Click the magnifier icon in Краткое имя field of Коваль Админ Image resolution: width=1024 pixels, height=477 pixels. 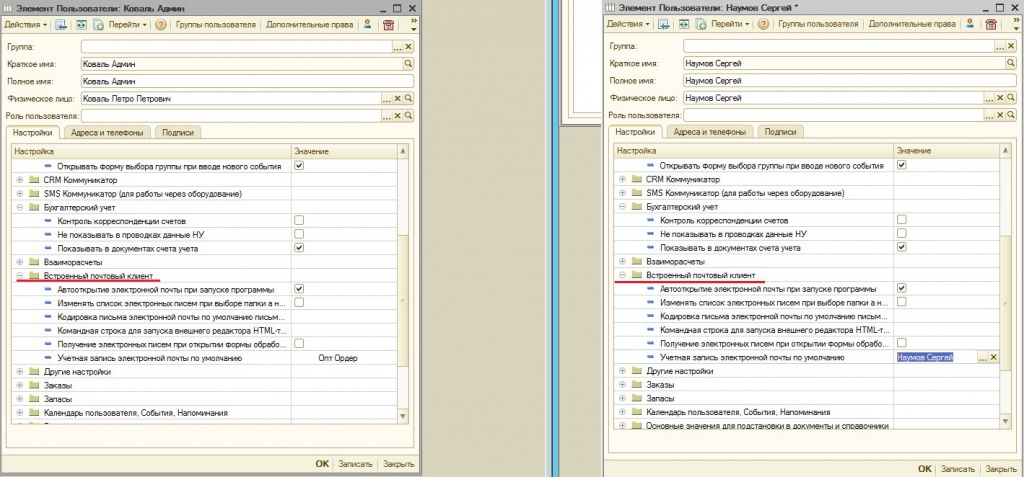tap(409, 64)
